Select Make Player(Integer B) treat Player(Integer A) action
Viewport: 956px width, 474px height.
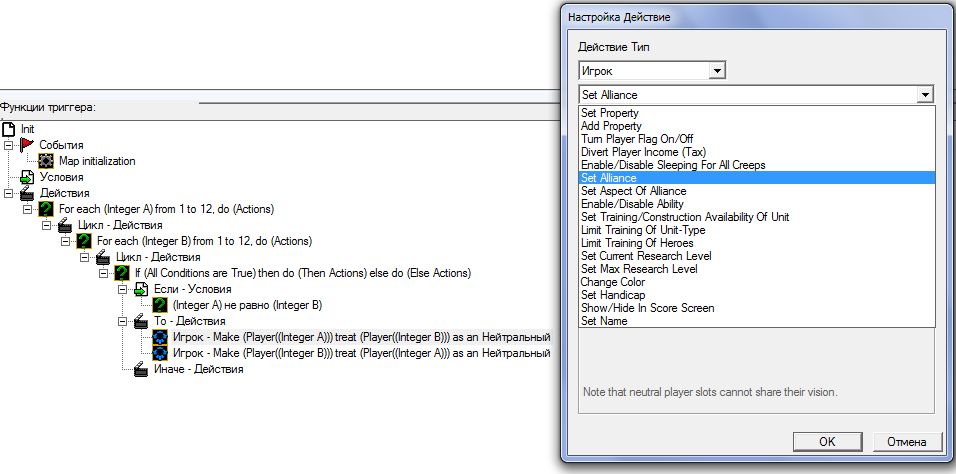click(x=362, y=353)
